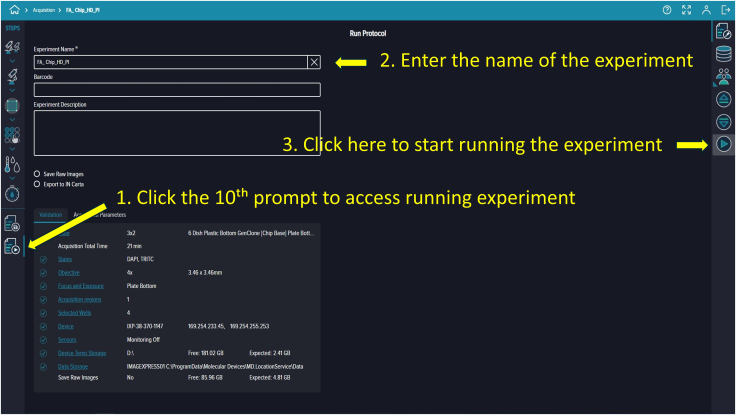Toggle fullscreen mode icon
The height and width of the screenshot is (415, 736).
tap(686, 10)
